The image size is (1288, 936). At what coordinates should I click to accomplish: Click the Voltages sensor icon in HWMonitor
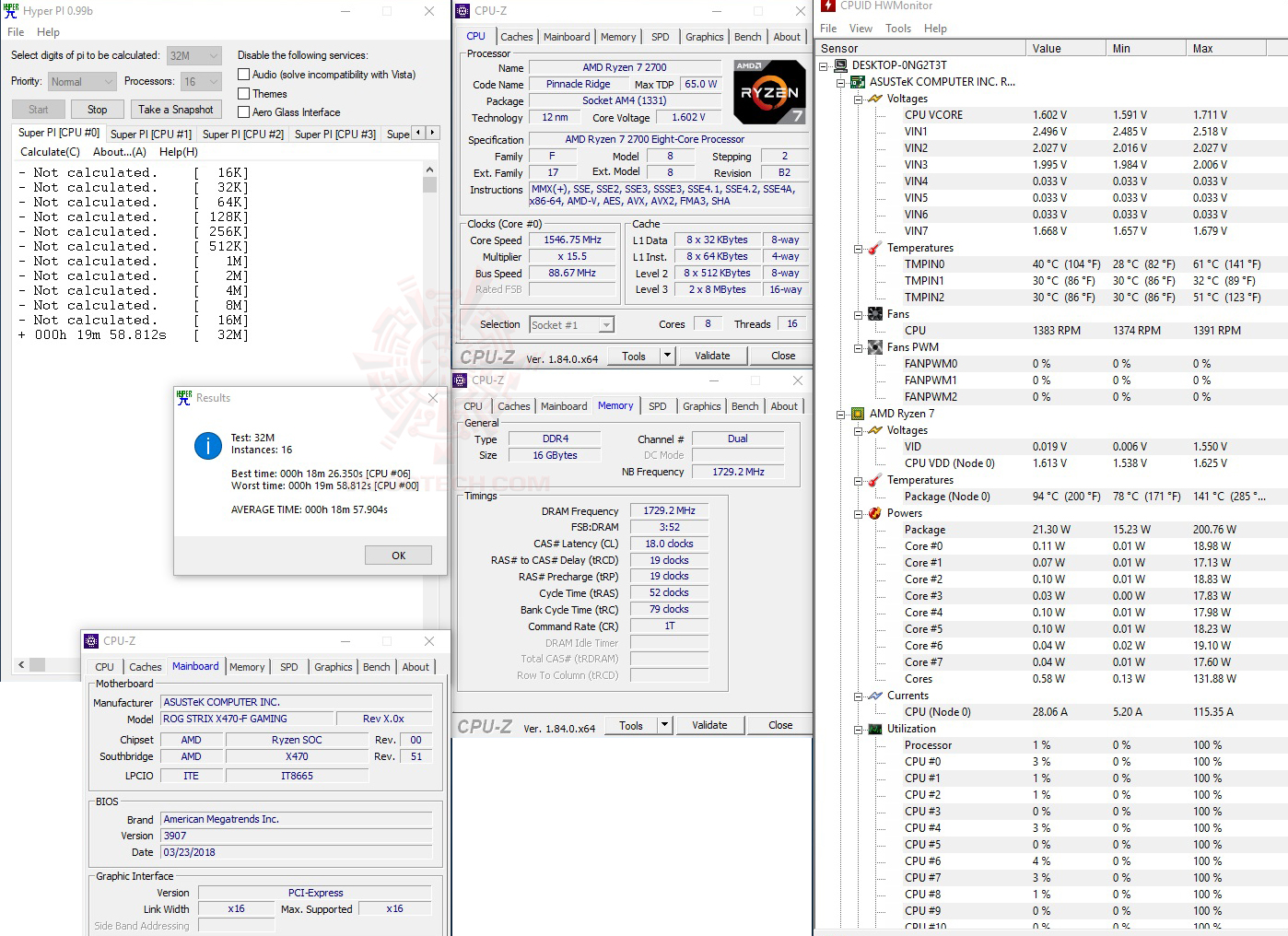(873, 99)
